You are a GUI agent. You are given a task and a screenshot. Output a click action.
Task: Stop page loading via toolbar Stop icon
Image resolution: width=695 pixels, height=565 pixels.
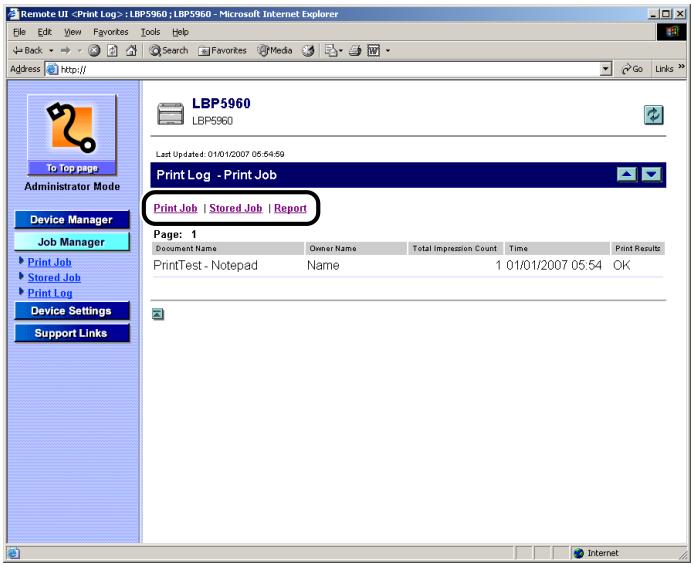pos(94,51)
